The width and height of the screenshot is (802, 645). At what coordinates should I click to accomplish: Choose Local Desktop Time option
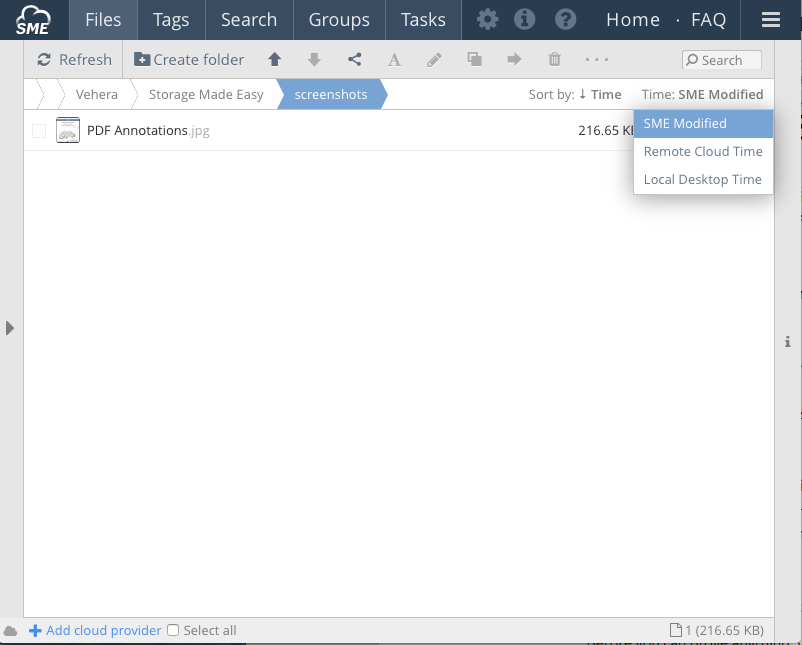tap(702, 180)
